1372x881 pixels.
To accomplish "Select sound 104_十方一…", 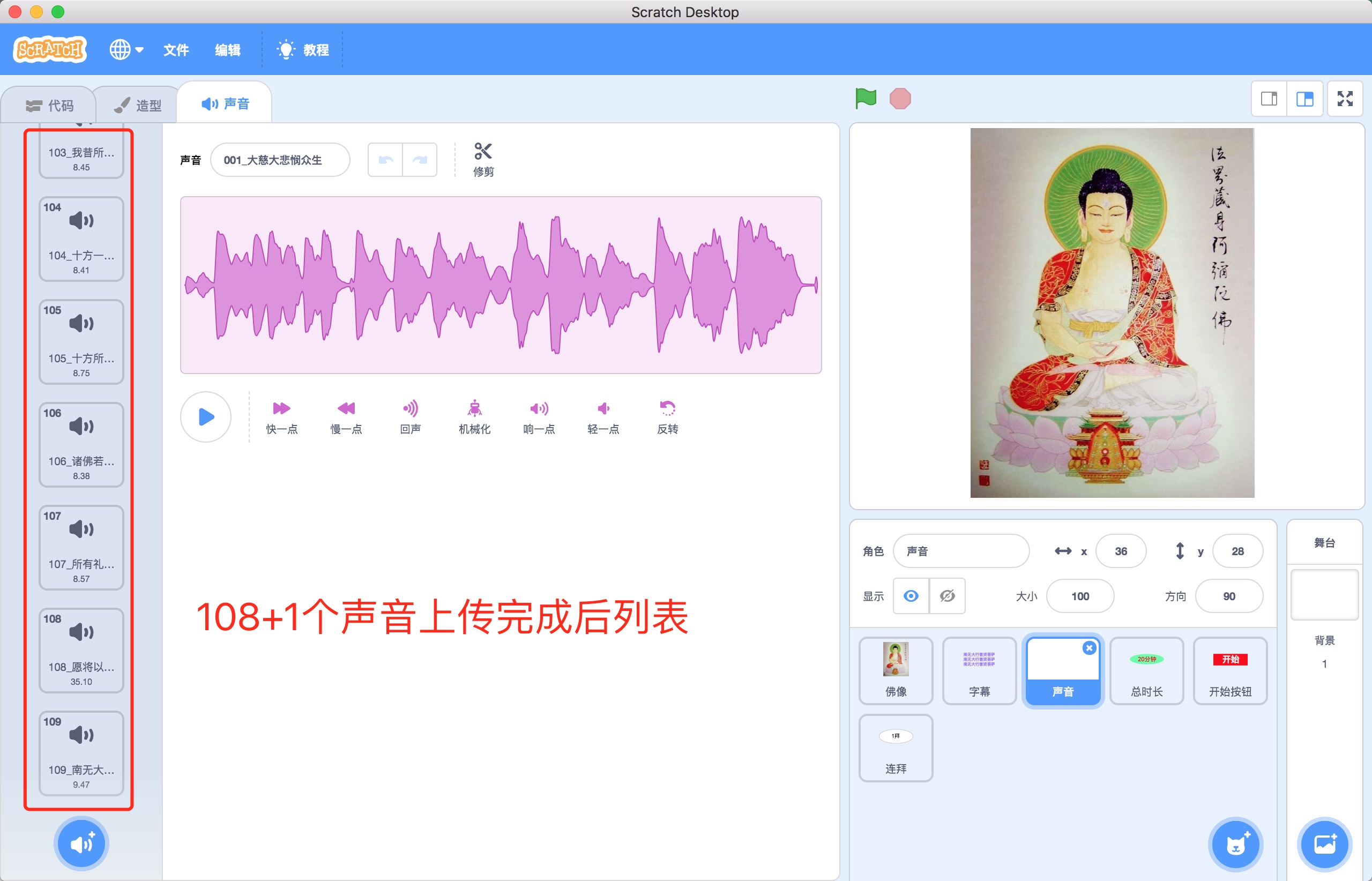I will [81, 239].
